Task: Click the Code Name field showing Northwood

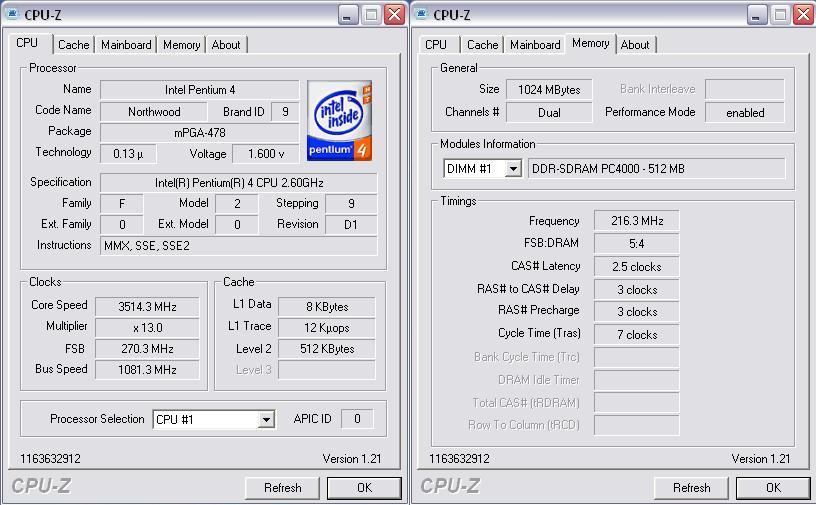Action: 154,111
